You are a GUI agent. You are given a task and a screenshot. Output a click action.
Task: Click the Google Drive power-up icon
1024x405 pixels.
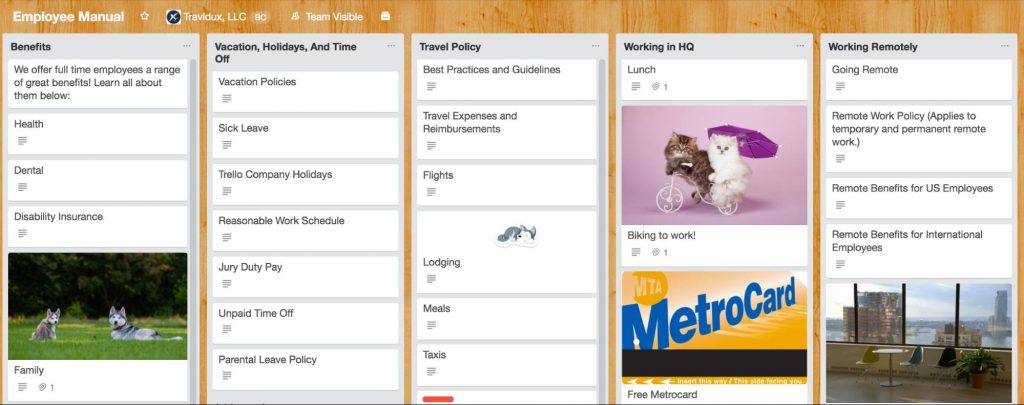pos(385,16)
